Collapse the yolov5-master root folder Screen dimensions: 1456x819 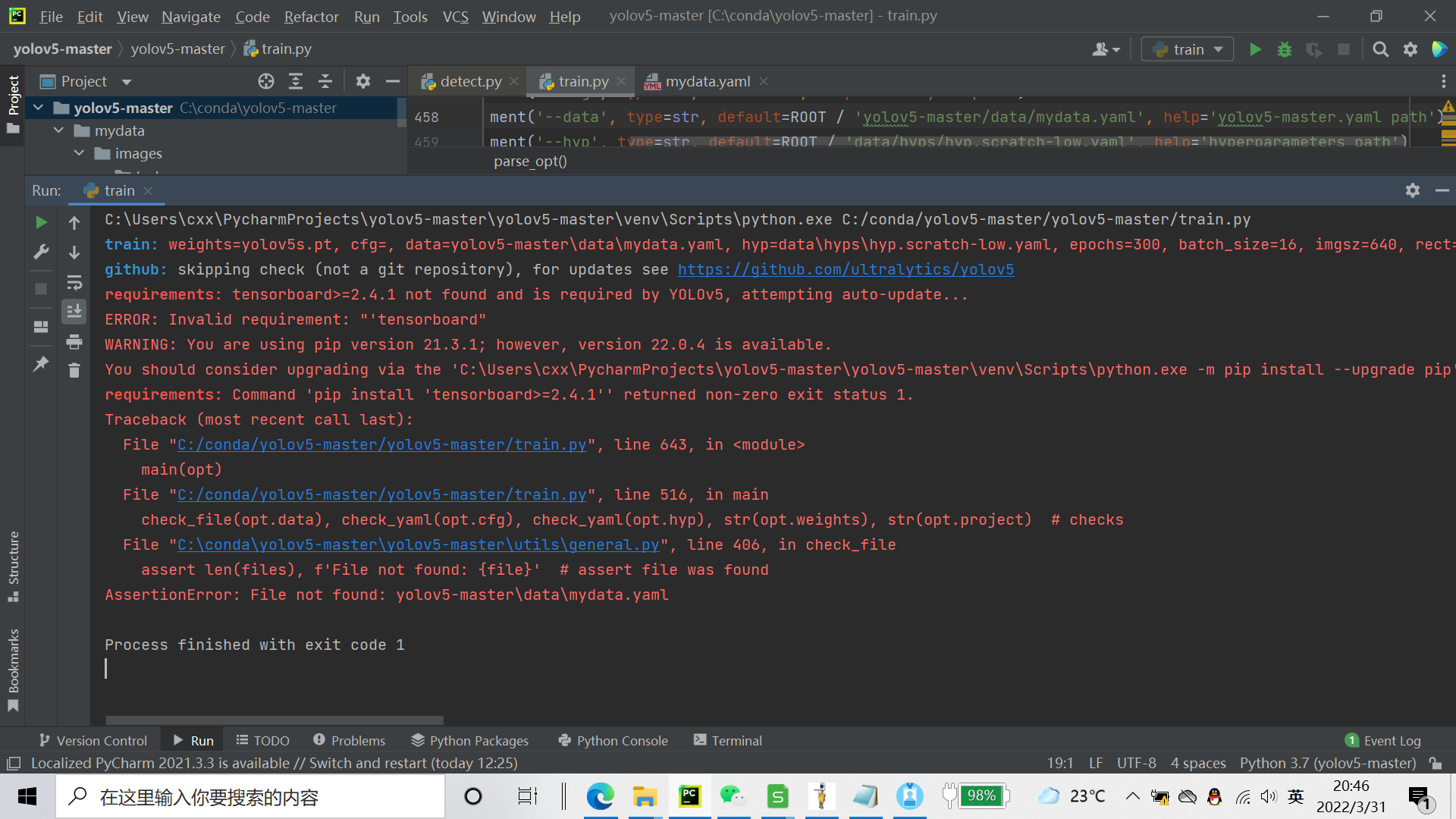coord(38,108)
